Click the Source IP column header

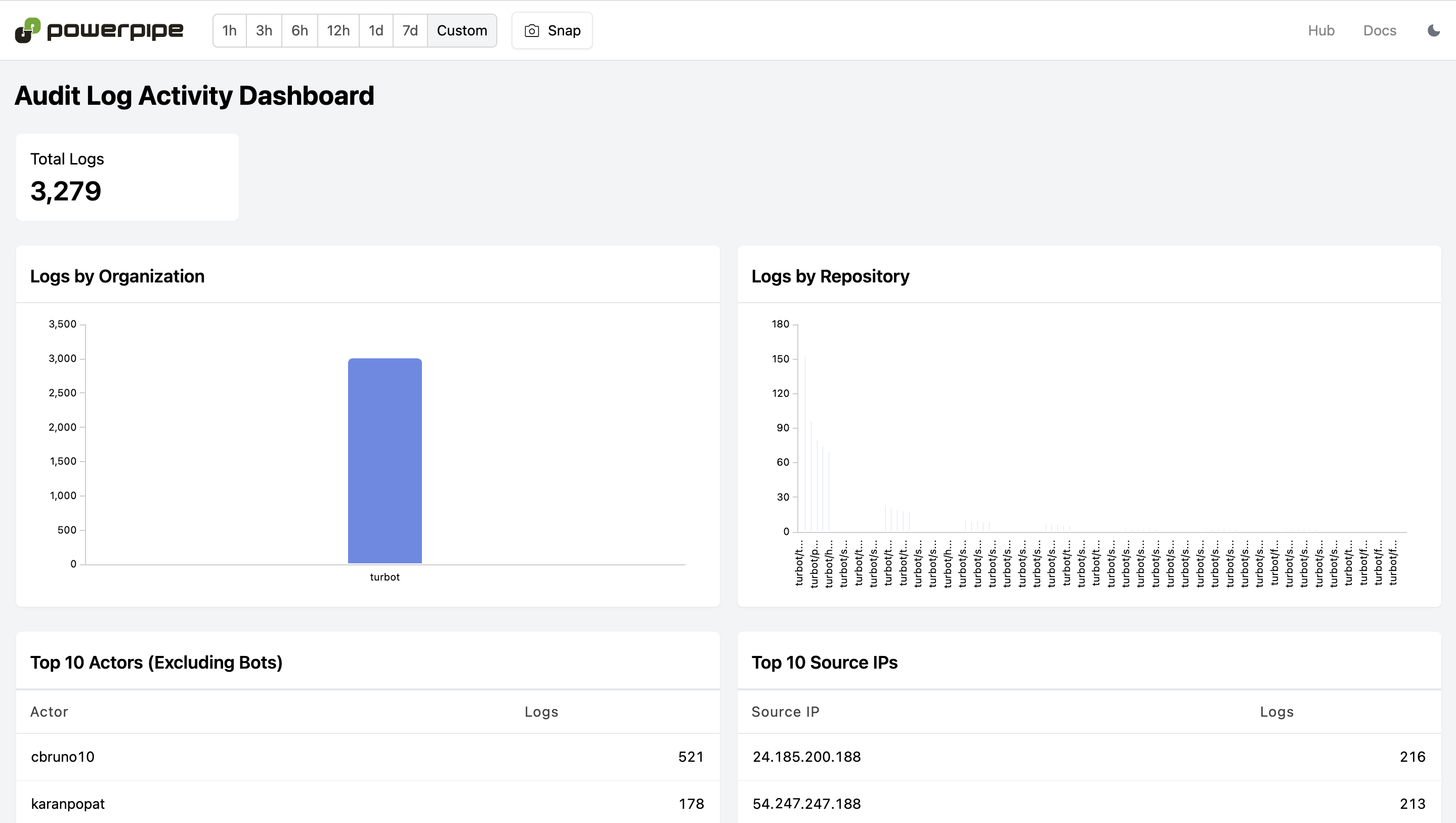point(785,712)
